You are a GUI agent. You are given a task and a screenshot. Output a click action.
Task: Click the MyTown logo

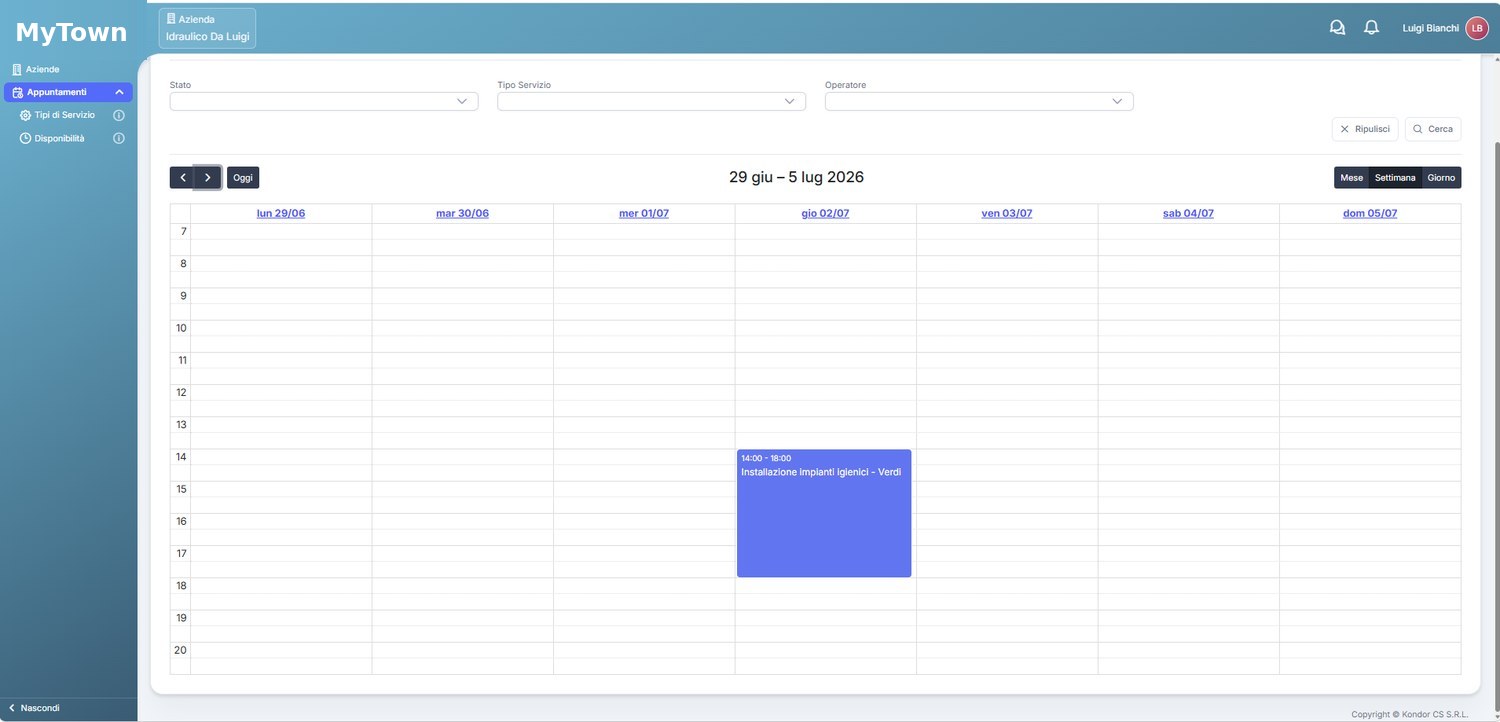tap(71, 32)
